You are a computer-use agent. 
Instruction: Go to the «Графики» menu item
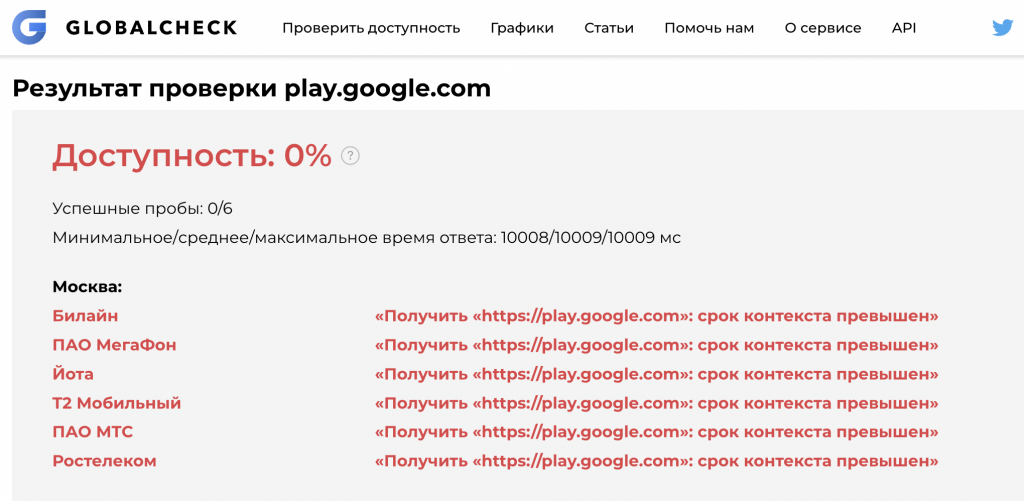[x=522, y=28]
